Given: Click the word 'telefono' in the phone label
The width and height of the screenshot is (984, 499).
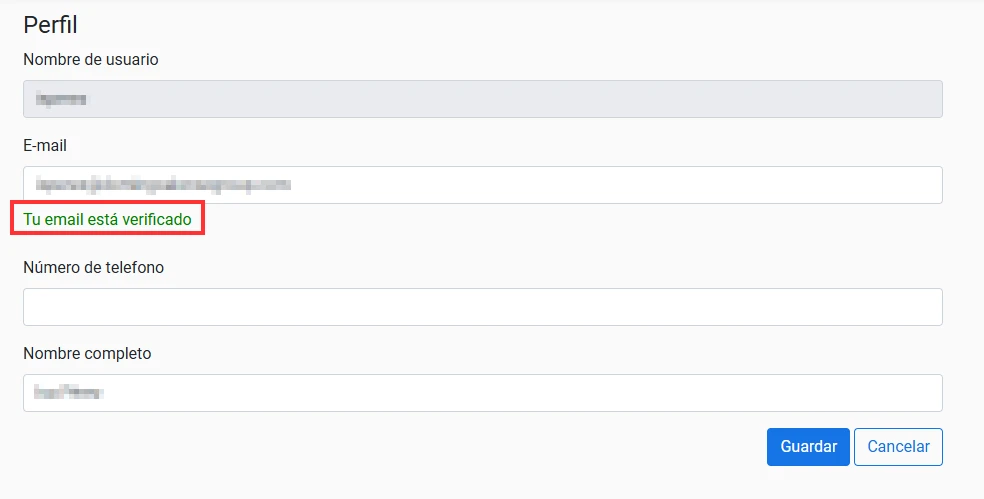Looking at the screenshot, I should [x=138, y=267].
